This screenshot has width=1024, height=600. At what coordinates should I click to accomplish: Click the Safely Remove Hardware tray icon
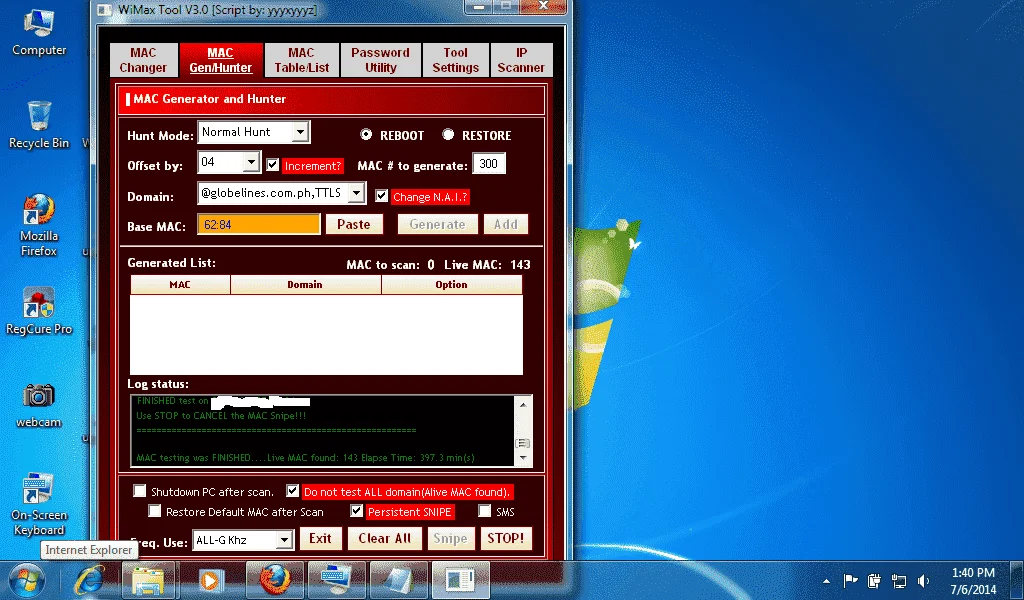(x=874, y=580)
